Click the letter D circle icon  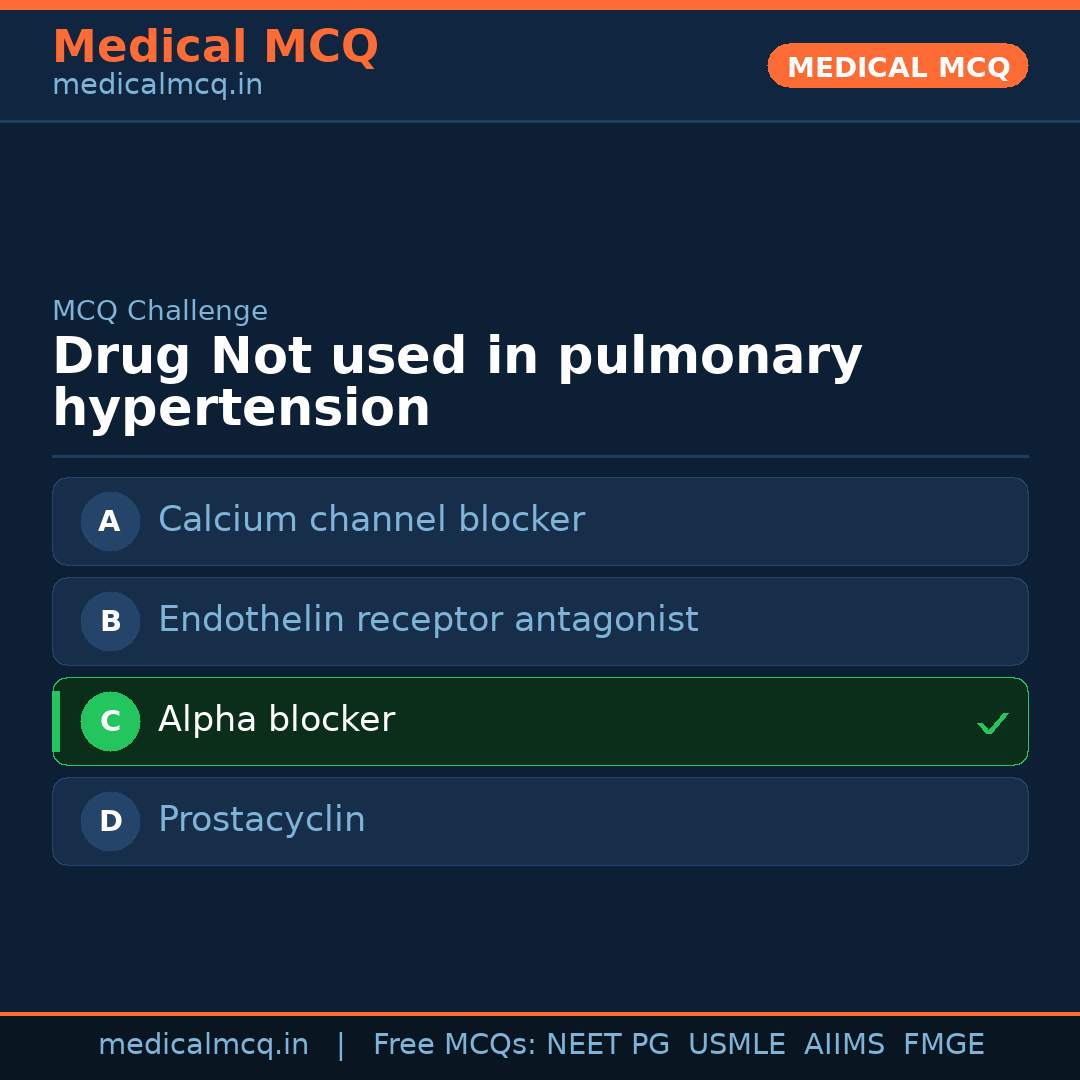(x=110, y=821)
